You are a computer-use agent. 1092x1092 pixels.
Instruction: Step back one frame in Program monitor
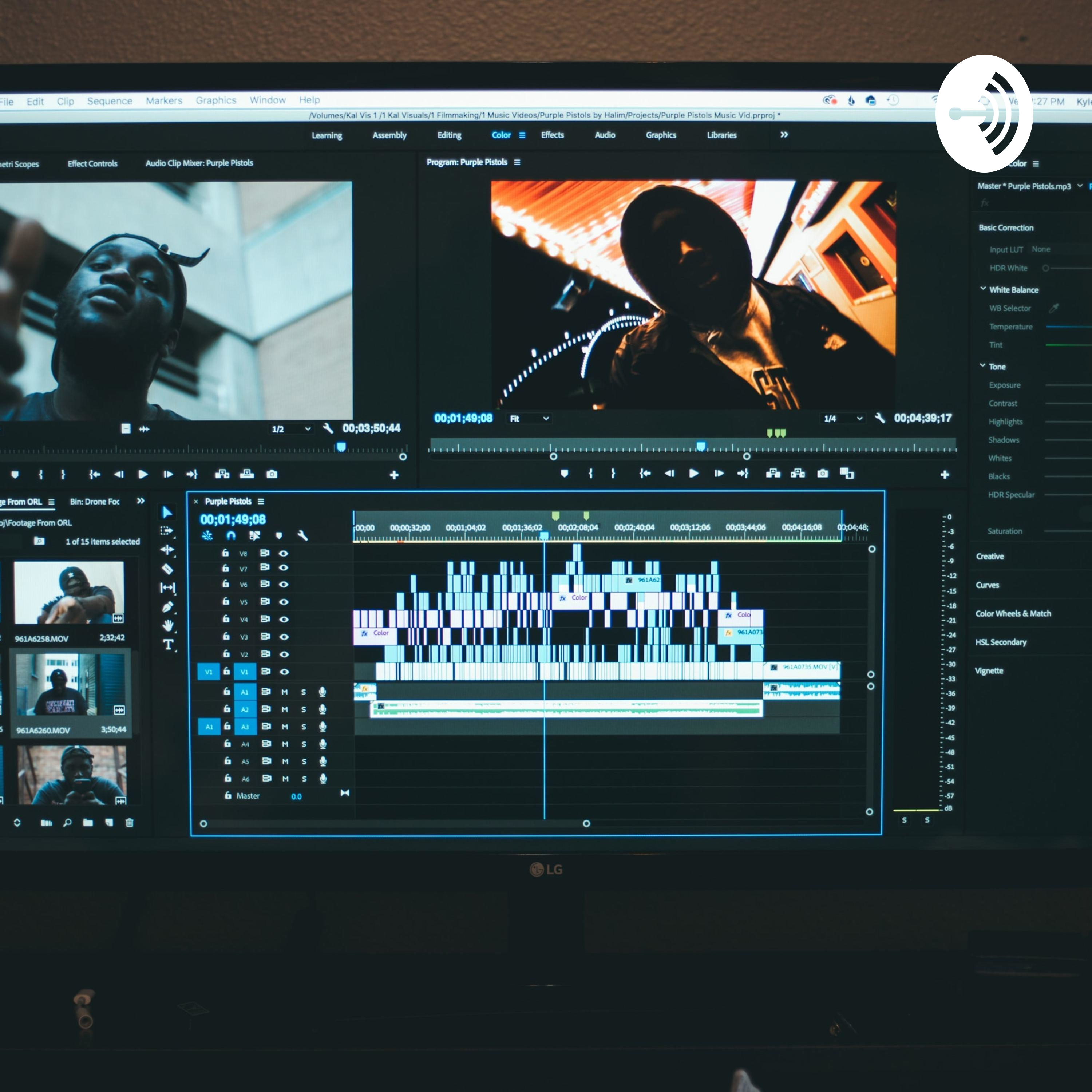pyautogui.click(x=669, y=474)
